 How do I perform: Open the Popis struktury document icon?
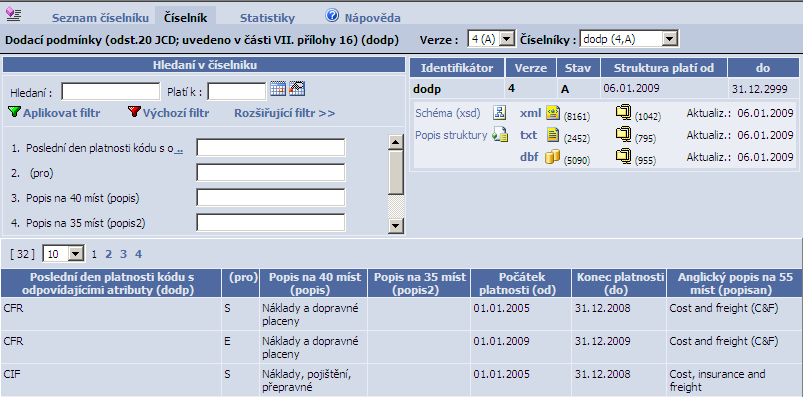point(499,135)
